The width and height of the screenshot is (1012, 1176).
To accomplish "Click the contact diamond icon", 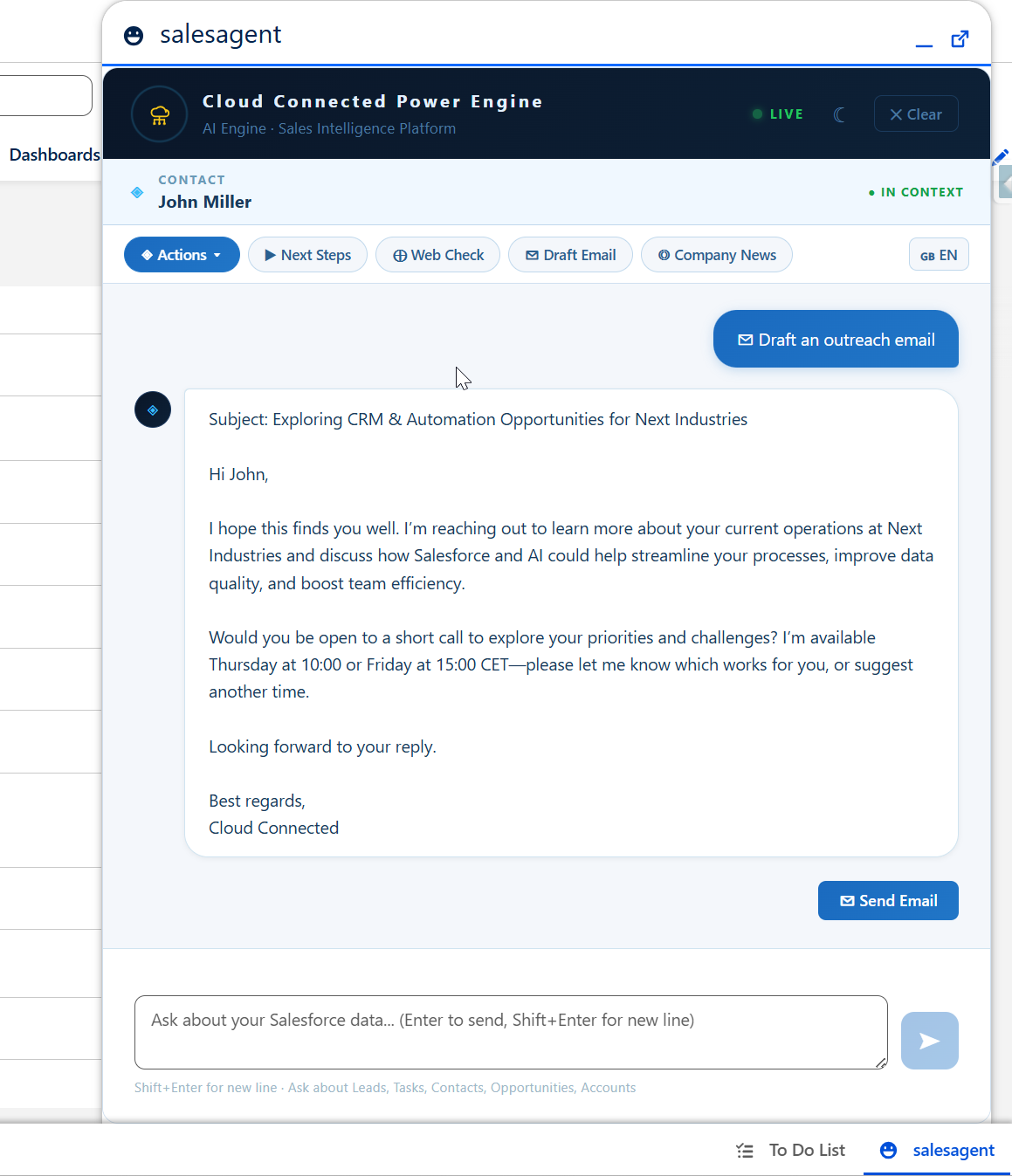I will (137, 192).
